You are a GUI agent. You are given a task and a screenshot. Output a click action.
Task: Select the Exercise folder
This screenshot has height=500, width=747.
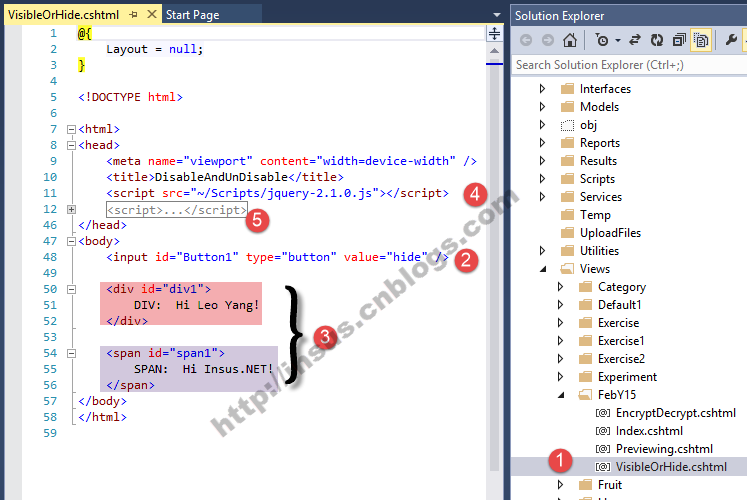pos(618,323)
